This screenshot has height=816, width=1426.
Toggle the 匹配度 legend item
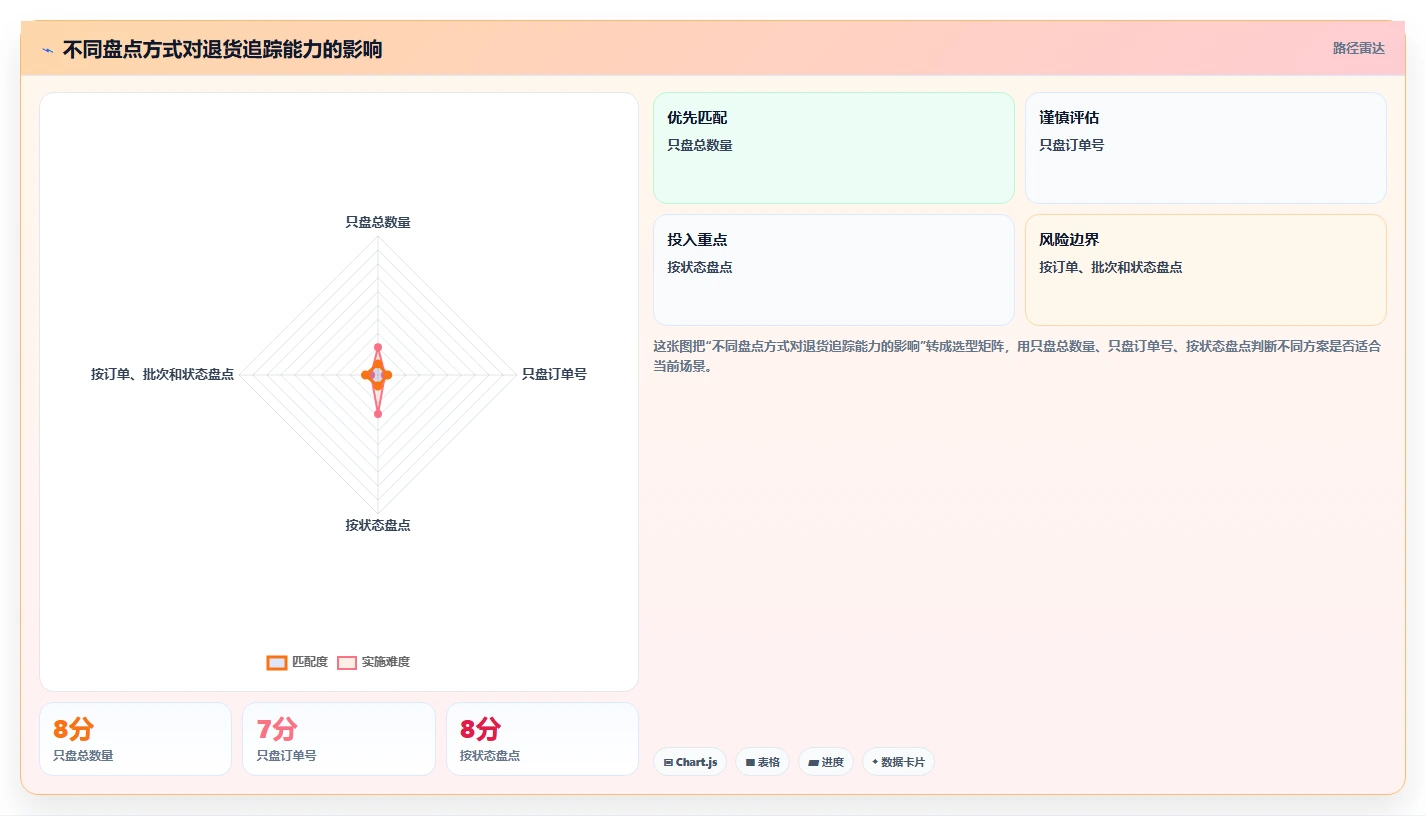[297, 662]
